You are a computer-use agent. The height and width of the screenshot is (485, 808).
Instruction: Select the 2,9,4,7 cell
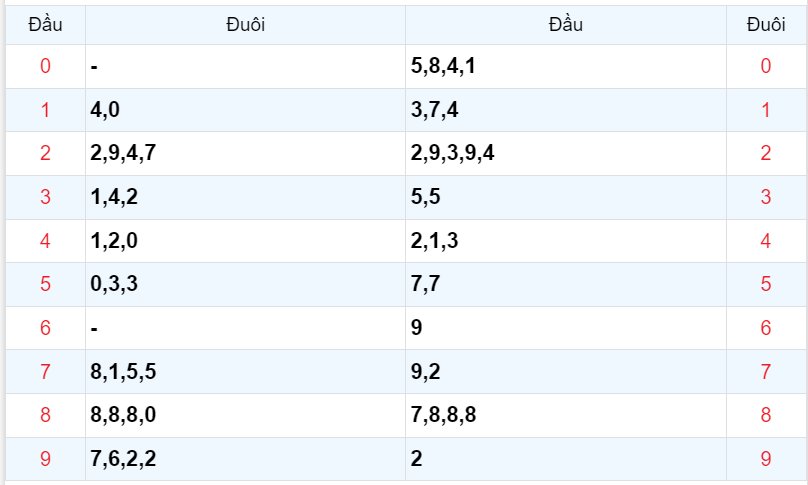[x=123, y=153]
